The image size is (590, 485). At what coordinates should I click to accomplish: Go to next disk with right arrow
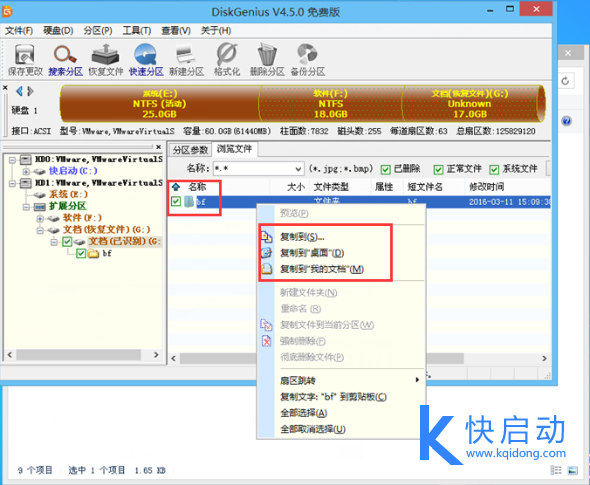[30, 91]
